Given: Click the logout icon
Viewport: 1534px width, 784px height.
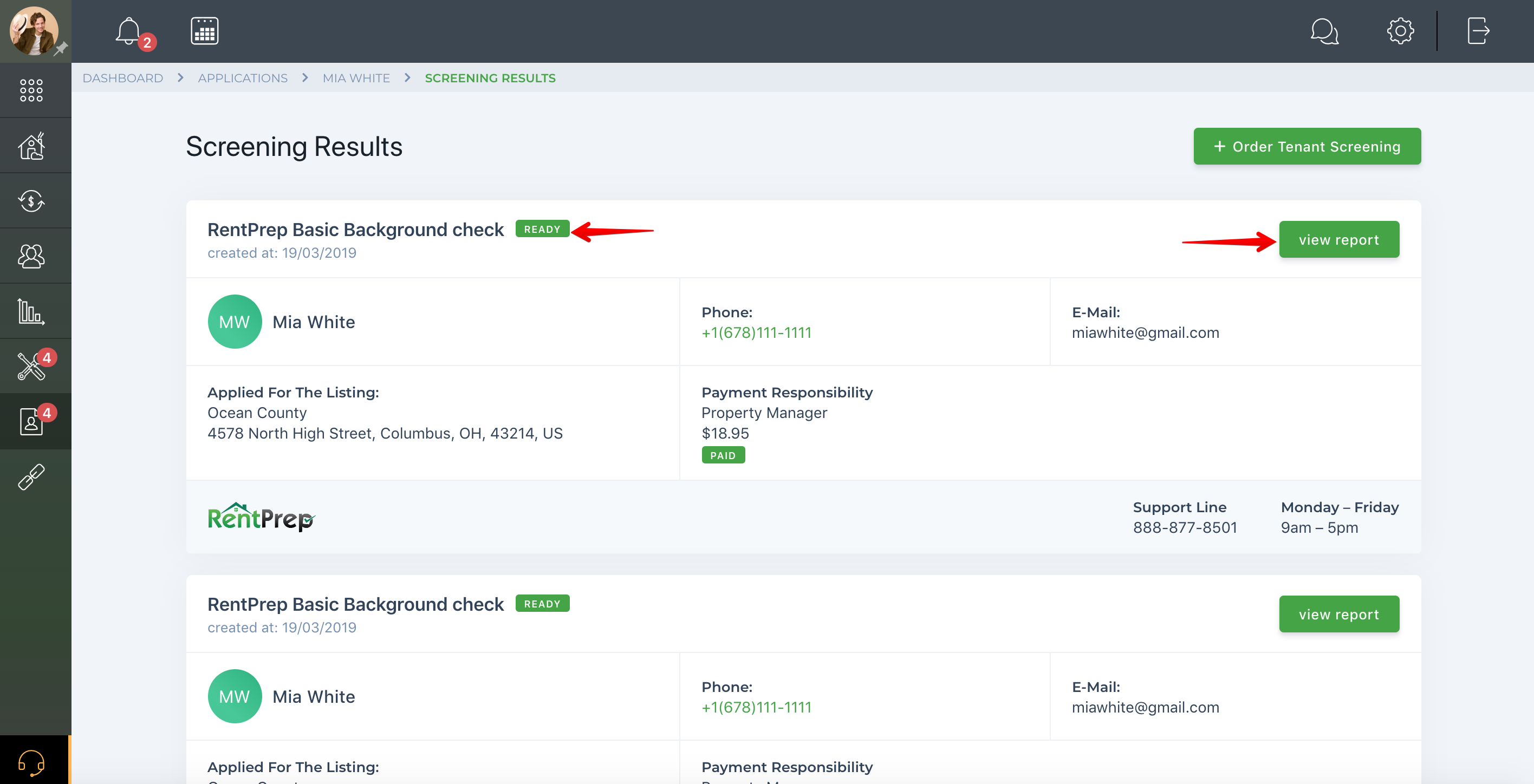Looking at the screenshot, I should click(x=1478, y=31).
